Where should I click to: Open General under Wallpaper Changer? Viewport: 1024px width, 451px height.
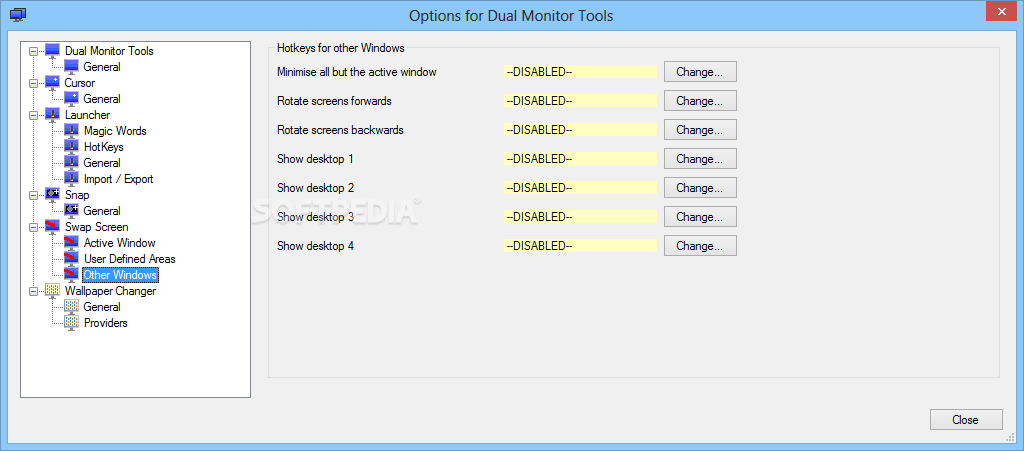(x=102, y=307)
